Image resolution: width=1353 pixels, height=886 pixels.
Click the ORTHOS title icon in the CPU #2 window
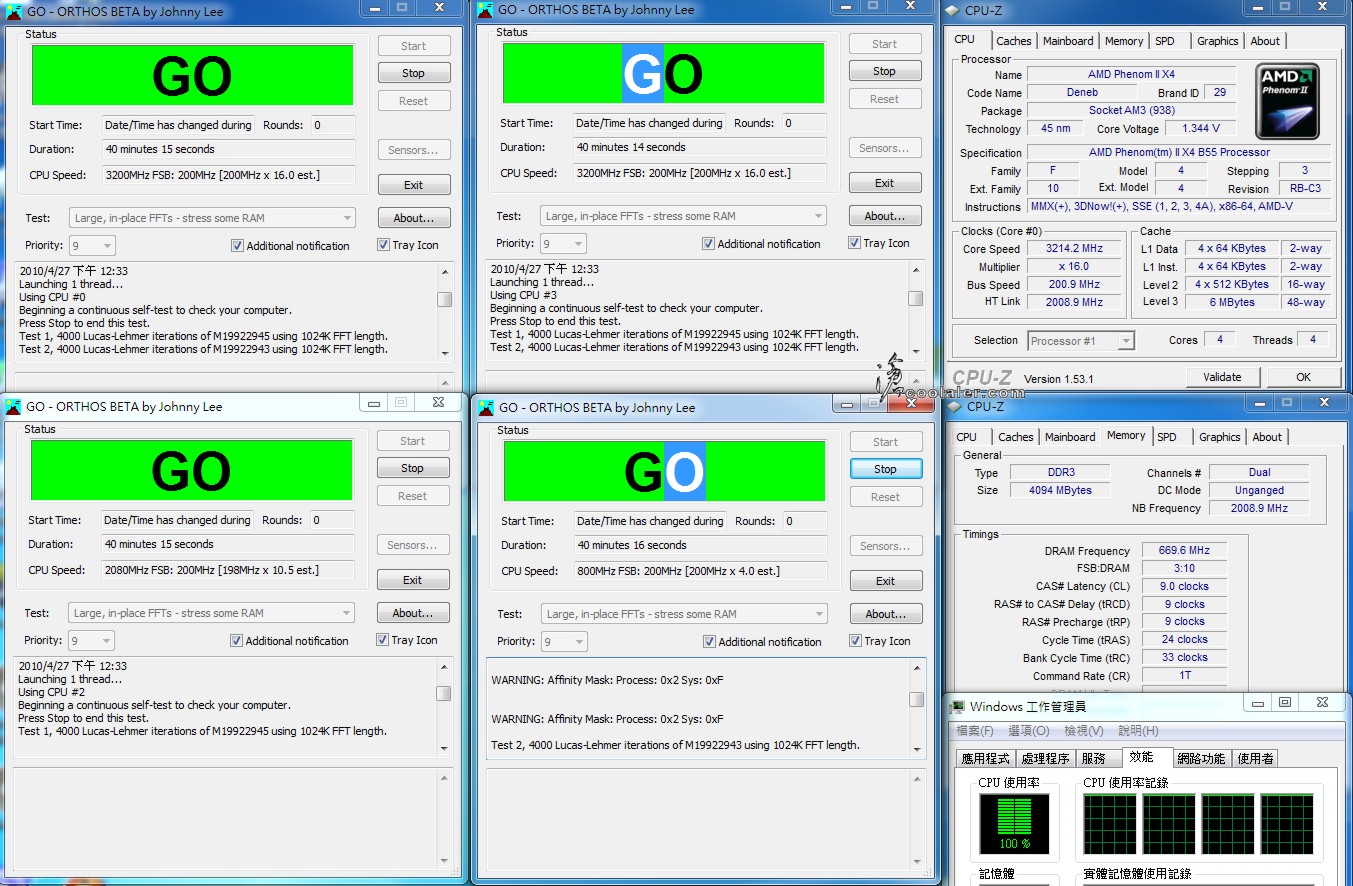(13, 406)
